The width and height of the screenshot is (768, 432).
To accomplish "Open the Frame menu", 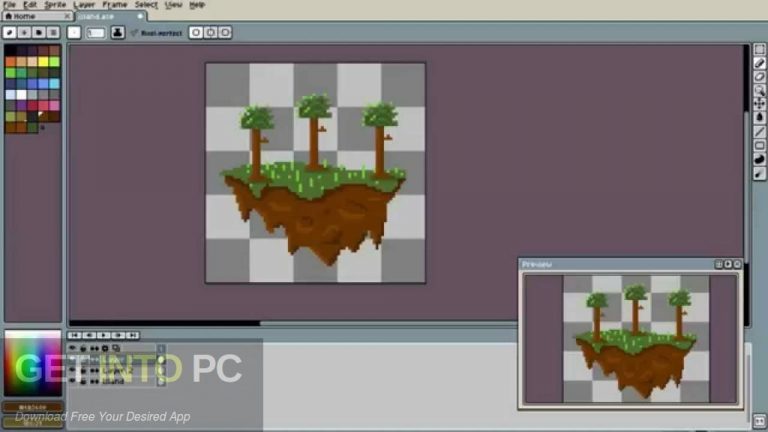I will pyautogui.click(x=115, y=4).
